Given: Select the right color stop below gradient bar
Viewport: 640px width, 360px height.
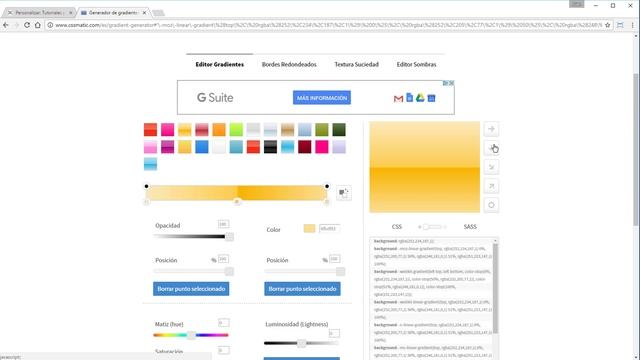Looking at the screenshot, I should [x=327, y=202].
